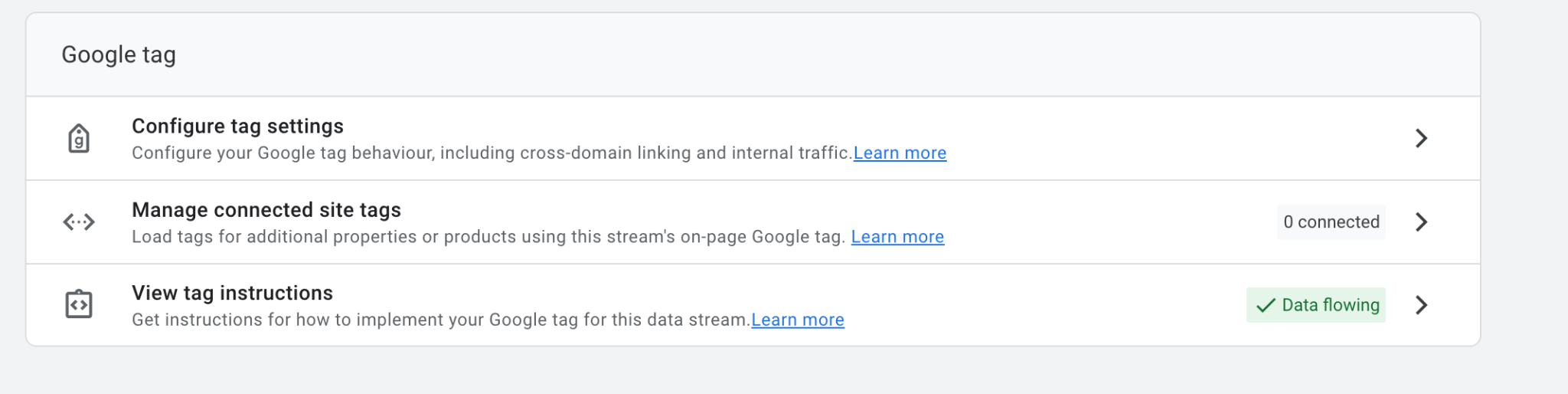Open Learn more about configuring tag behaviour
Viewport: 1568px width, 394px height.
[900, 153]
